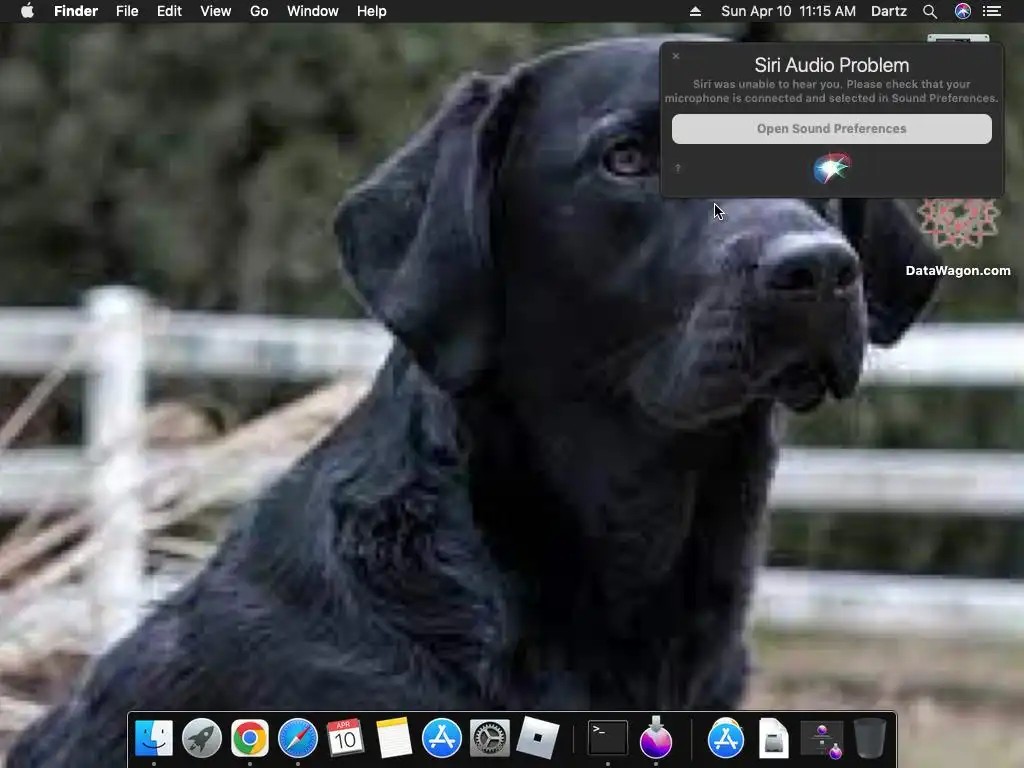Click the Siri Audio Problem title text

[831, 65]
